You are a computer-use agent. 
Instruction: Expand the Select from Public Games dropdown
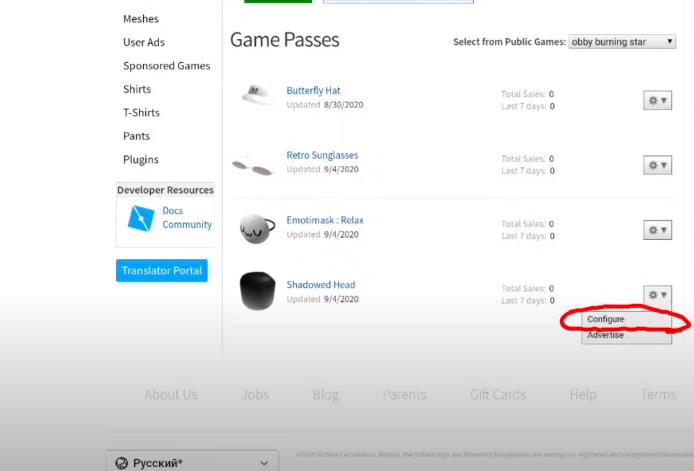[x=622, y=42]
